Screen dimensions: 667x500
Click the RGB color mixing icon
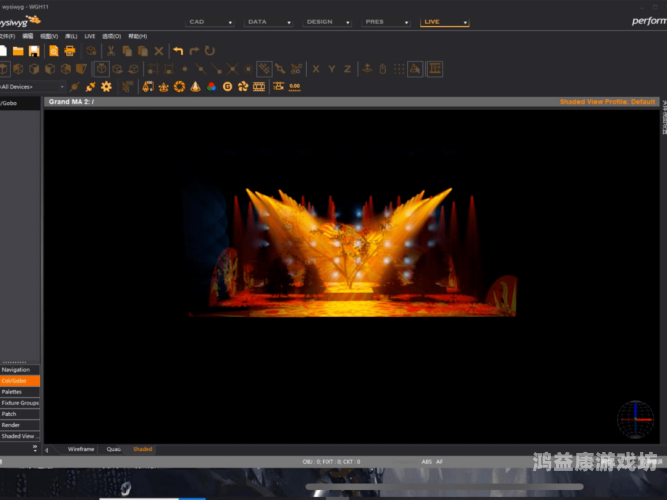(x=212, y=87)
